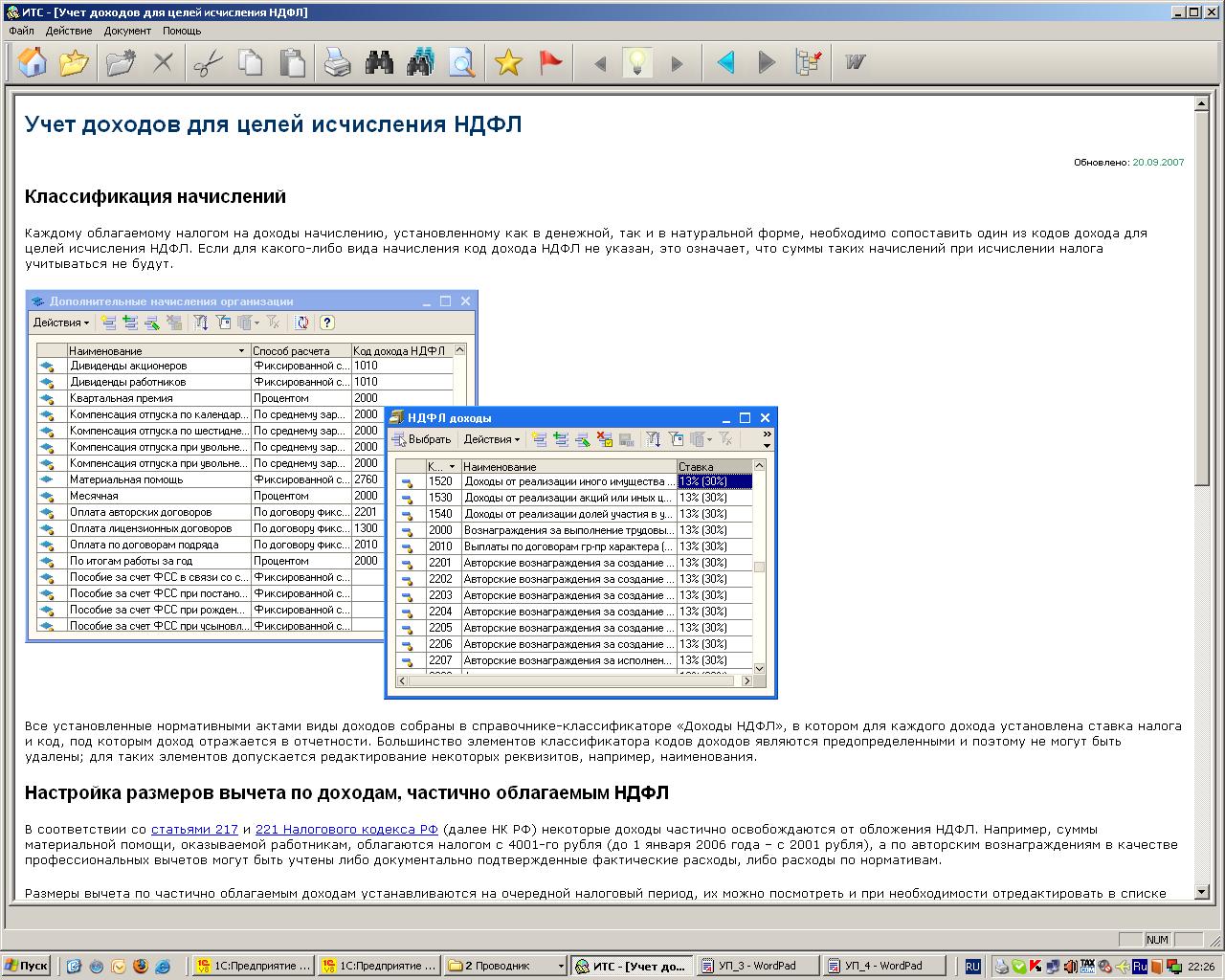Launch Internet Explorer from quick launch
Image resolution: width=1225 pixels, height=980 pixels.
[x=164, y=967]
